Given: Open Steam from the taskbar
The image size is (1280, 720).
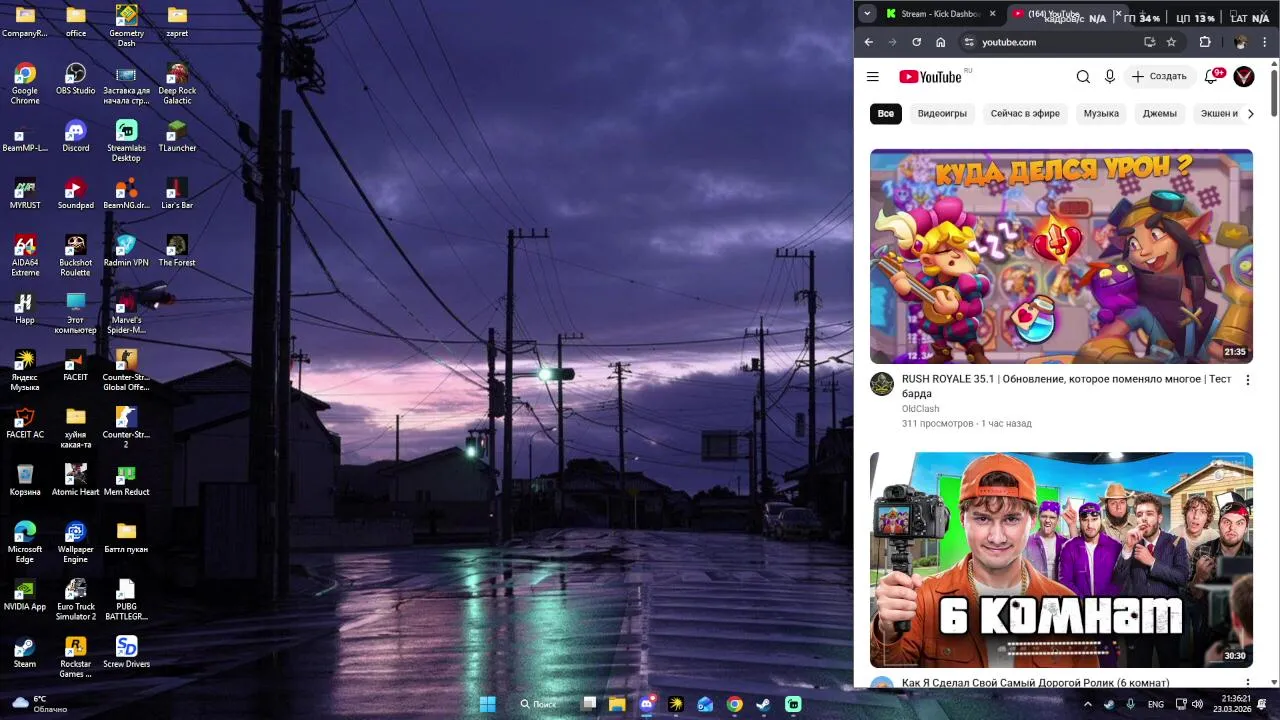Looking at the screenshot, I should click(763, 704).
